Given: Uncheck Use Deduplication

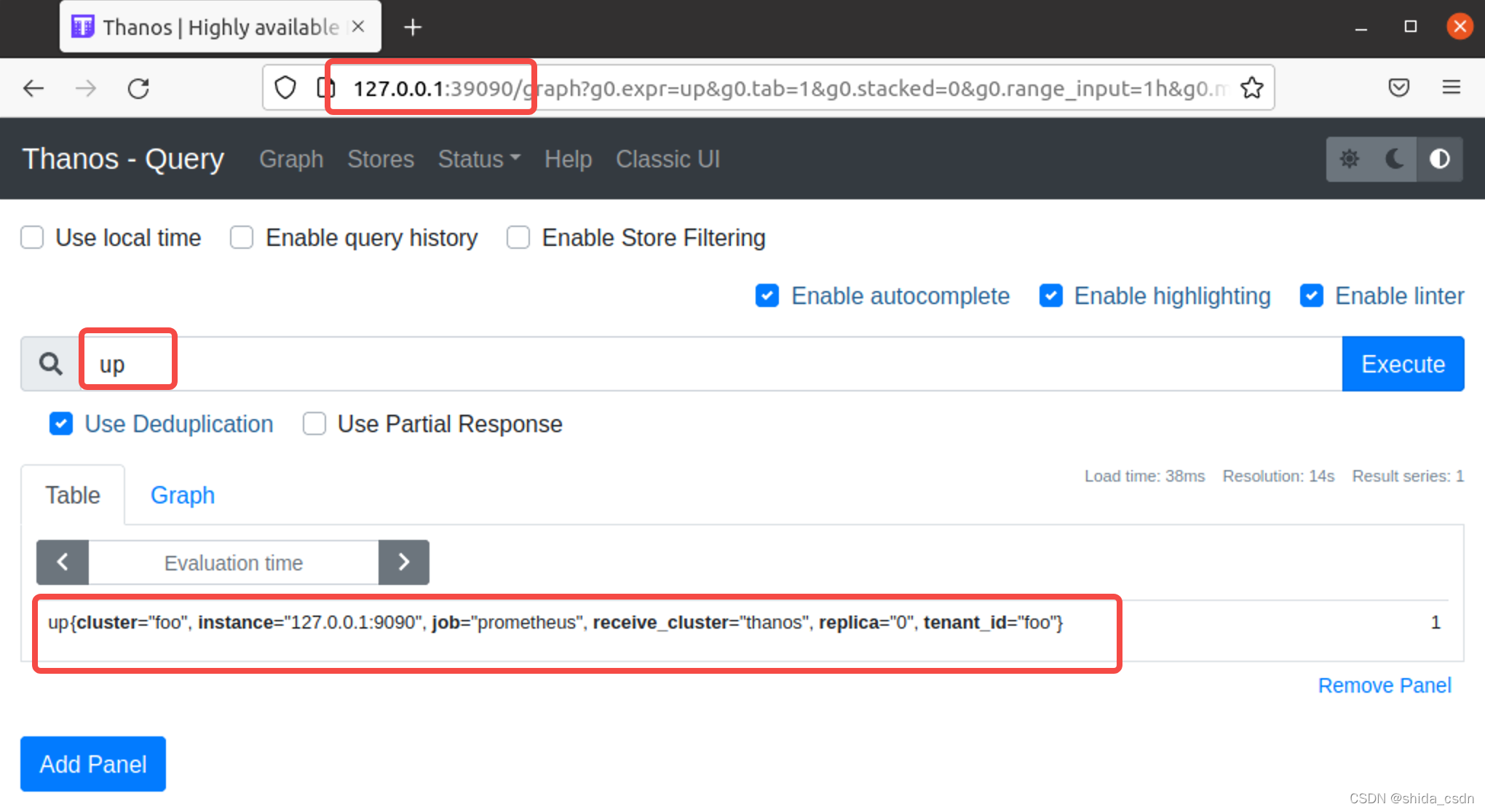Looking at the screenshot, I should [x=61, y=423].
